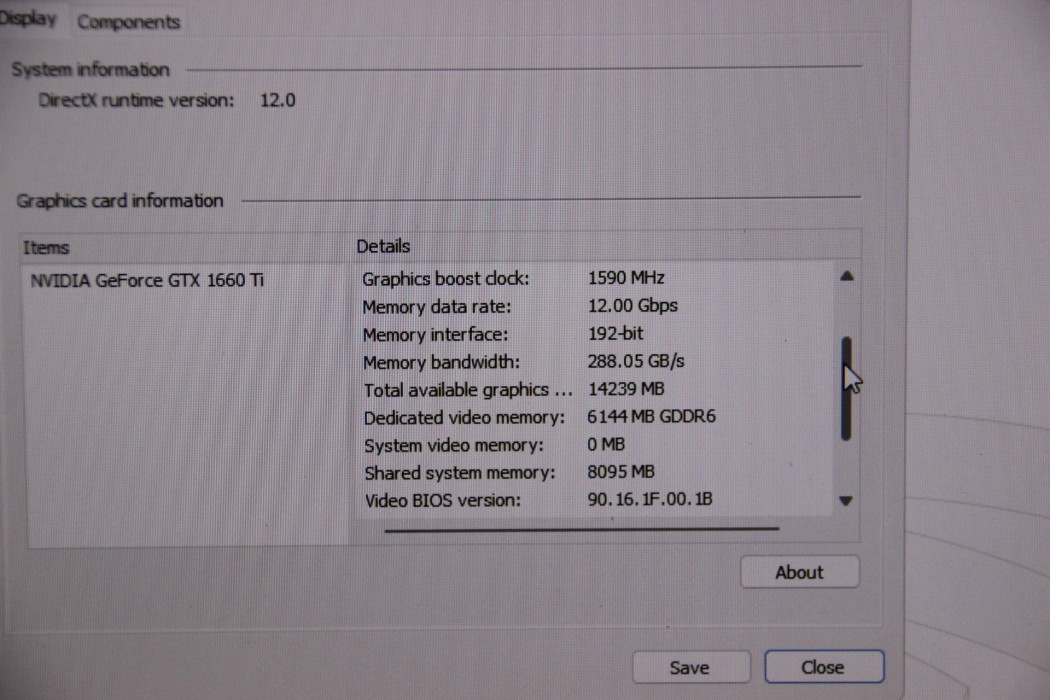Switch to the Display tab
Viewport: 1050px width, 700px height.
[27, 19]
